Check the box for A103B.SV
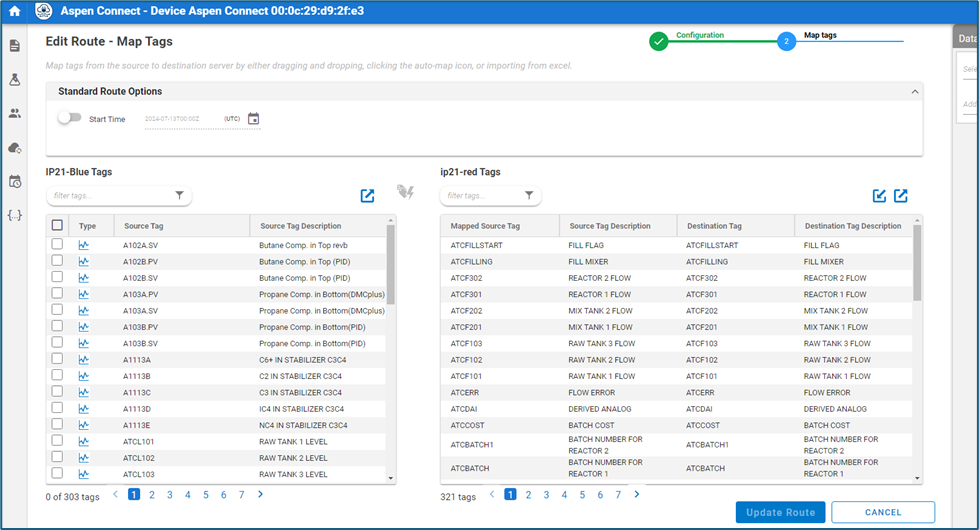This screenshot has height=530, width=979. coord(57,342)
